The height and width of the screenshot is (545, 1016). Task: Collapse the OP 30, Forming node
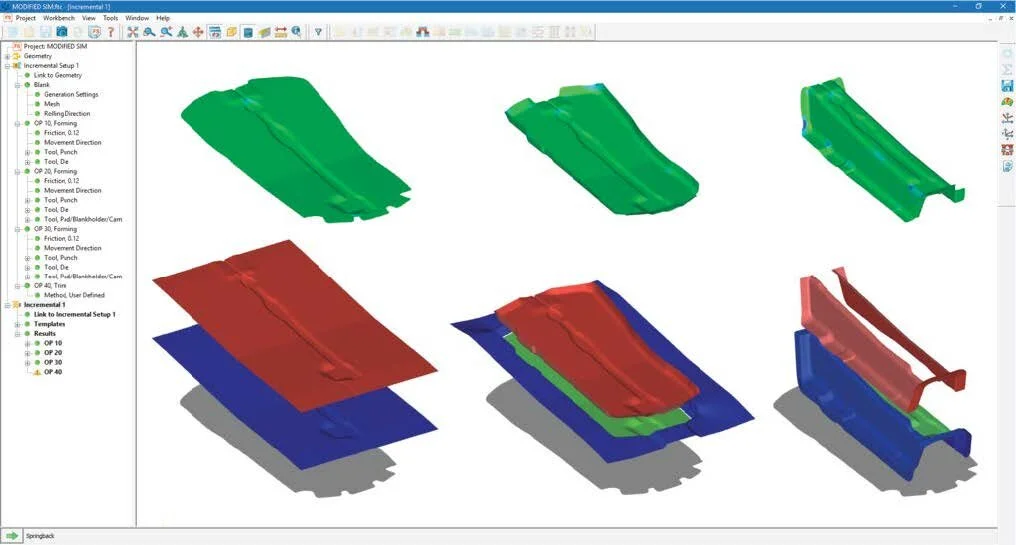pos(17,229)
